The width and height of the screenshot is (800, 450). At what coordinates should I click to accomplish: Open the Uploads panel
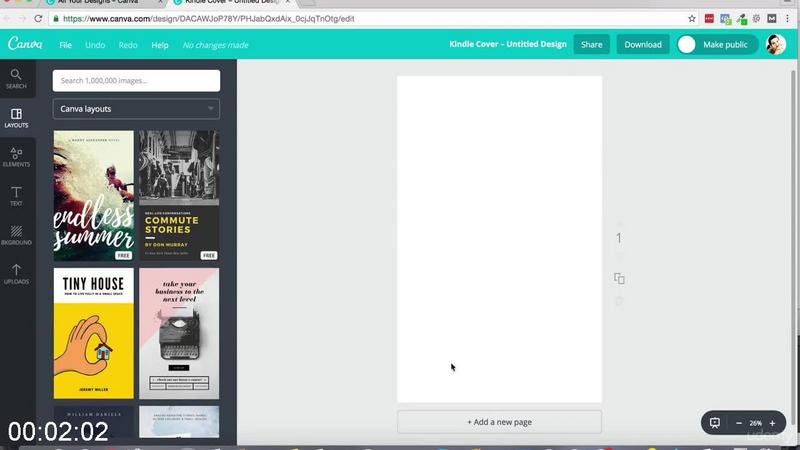pyautogui.click(x=16, y=274)
